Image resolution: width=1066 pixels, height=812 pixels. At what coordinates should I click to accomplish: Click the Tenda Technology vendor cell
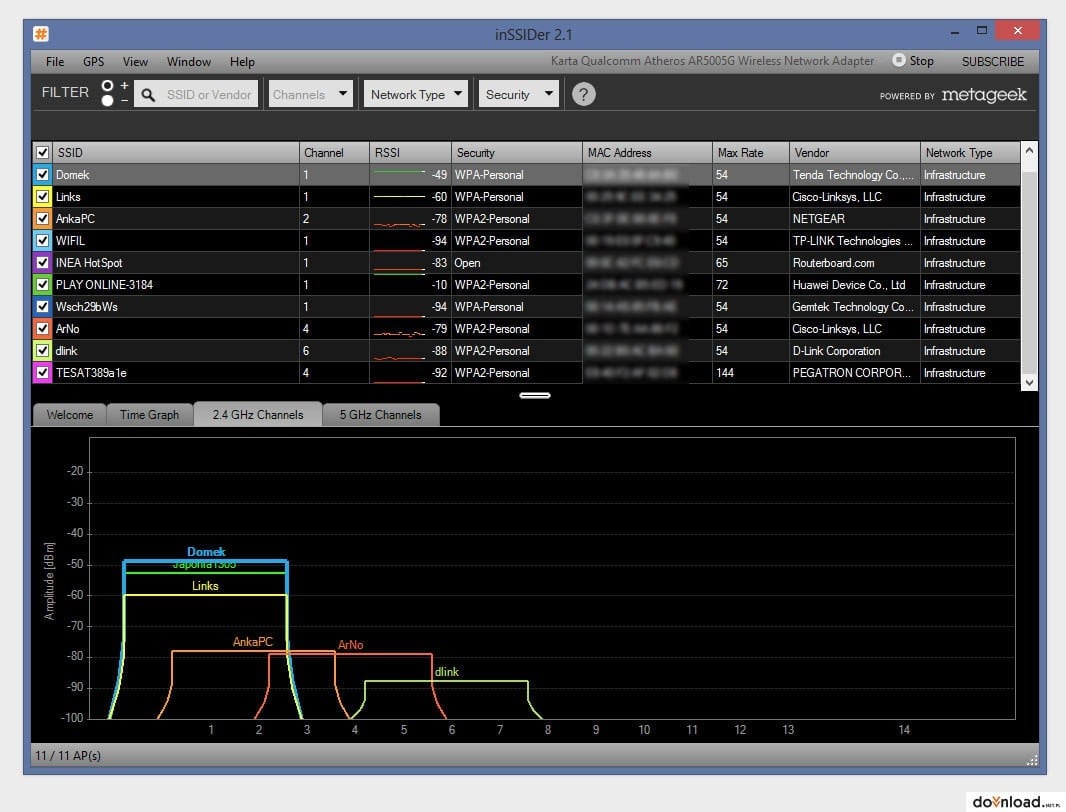854,175
